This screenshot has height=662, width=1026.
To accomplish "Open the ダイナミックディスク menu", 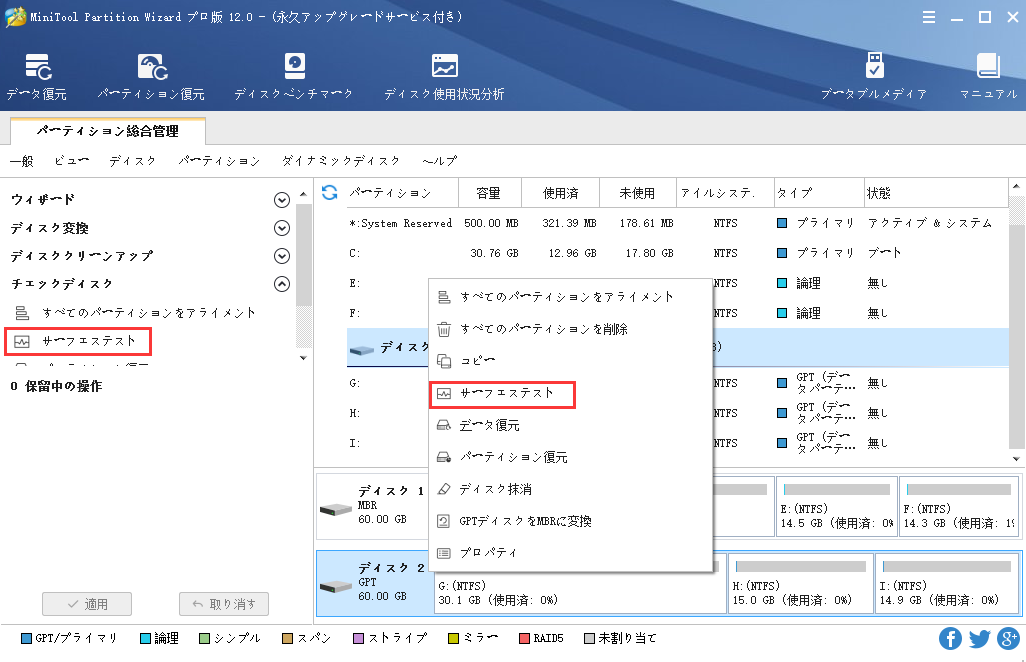I will 341,161.
